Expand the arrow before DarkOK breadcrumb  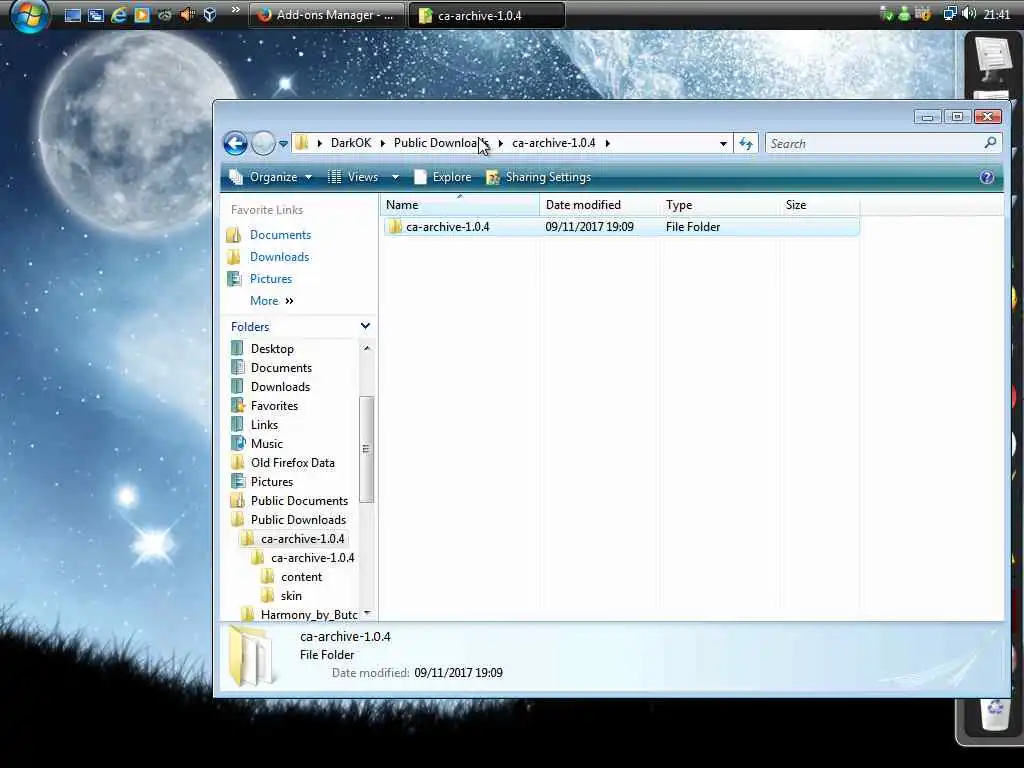(x=319, y=143)
